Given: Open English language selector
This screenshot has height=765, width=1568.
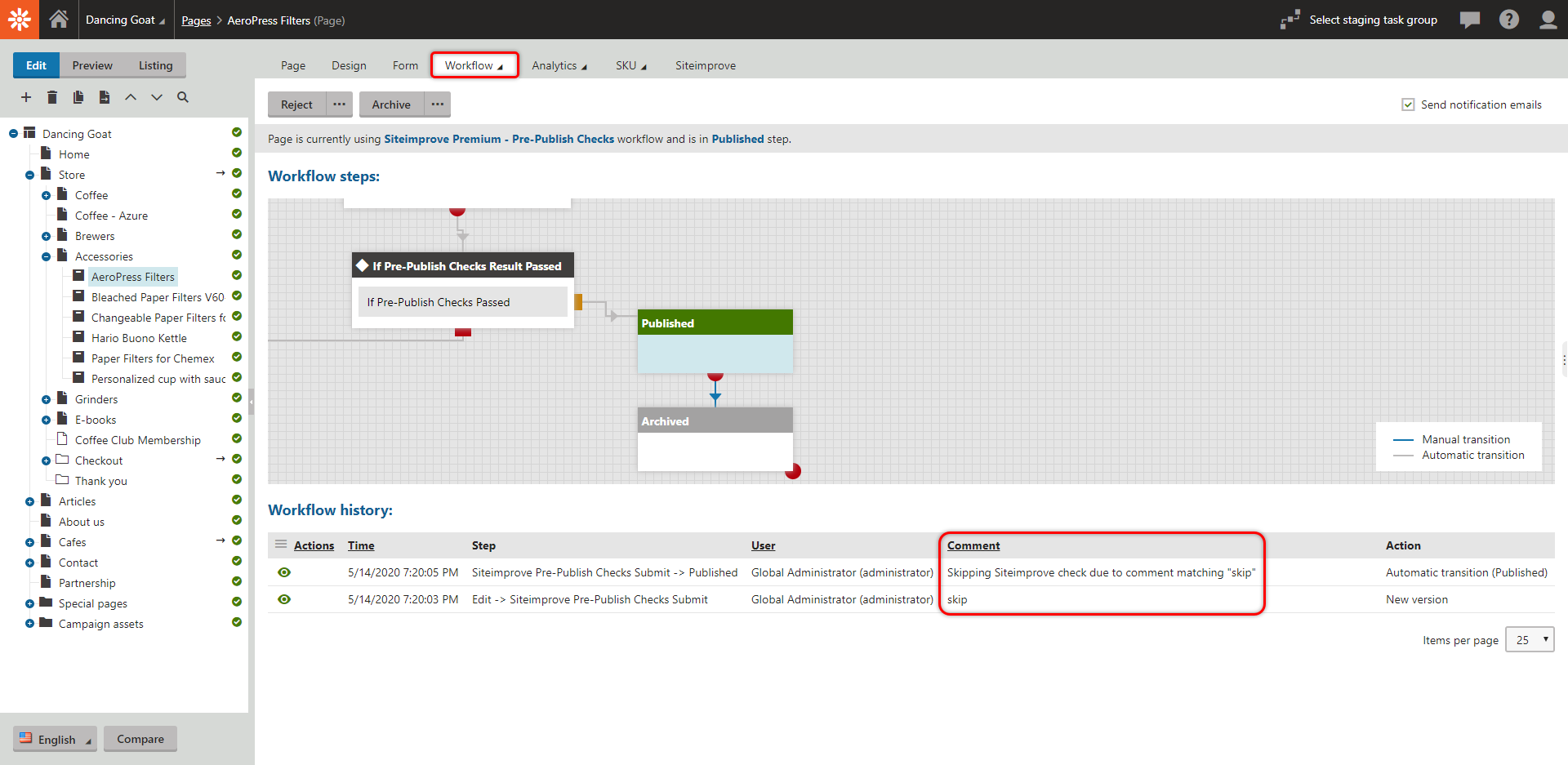Looking at the screenshot, I should tap(56, 739).
